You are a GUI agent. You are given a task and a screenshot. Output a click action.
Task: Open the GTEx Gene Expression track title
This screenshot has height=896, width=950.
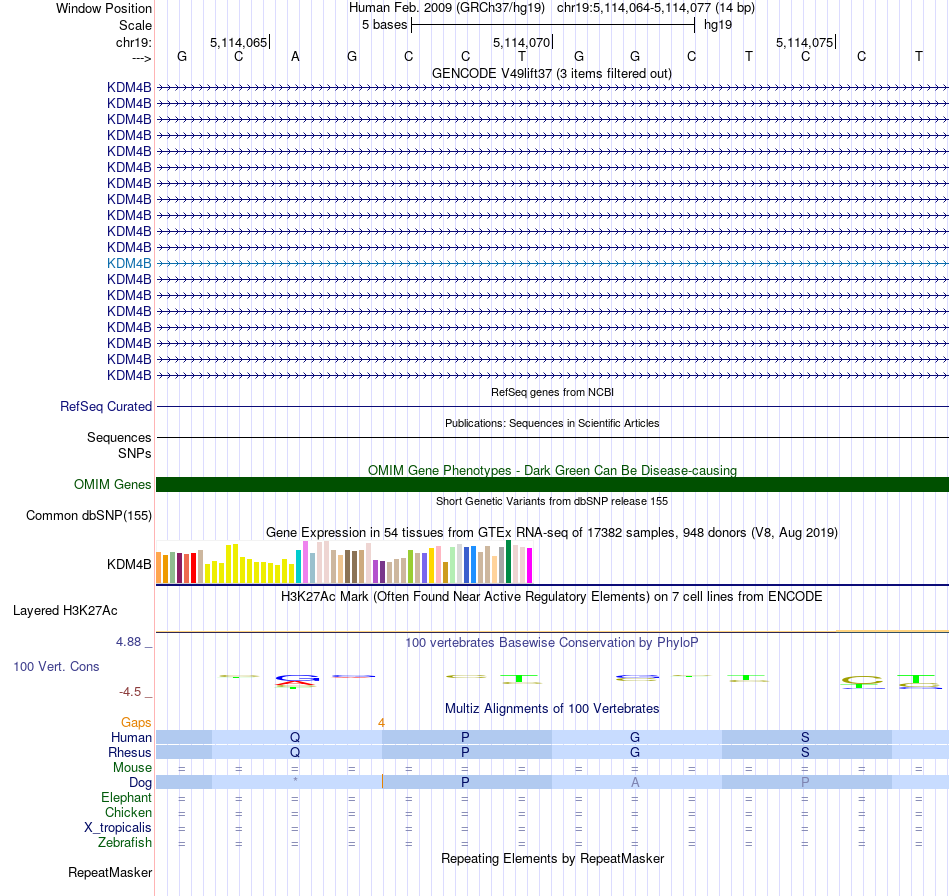click(552, 533)
